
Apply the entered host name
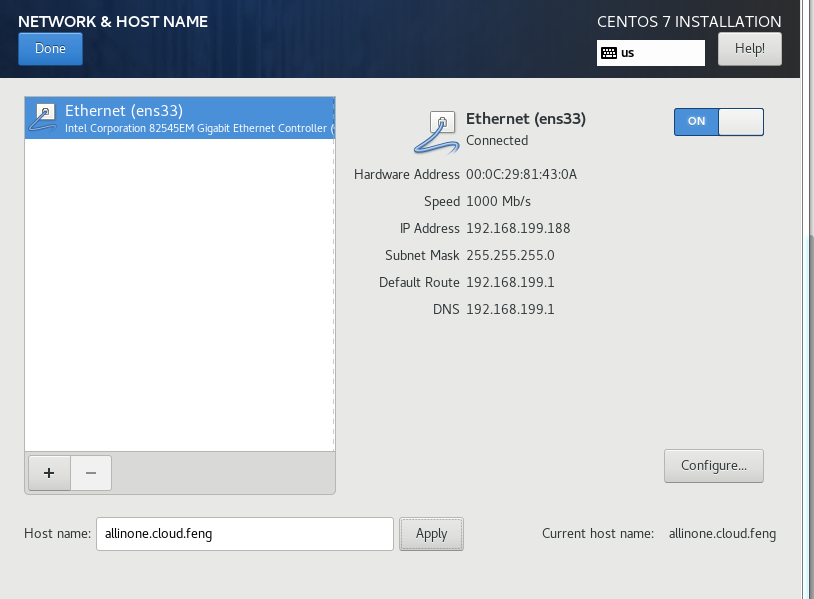pos(431,533)
